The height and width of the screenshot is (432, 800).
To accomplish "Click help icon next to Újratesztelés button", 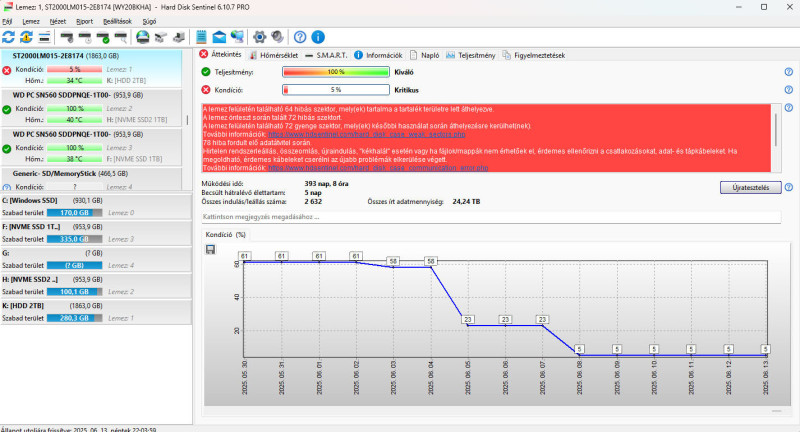I will pyautogui.click(x=789, y=187).
